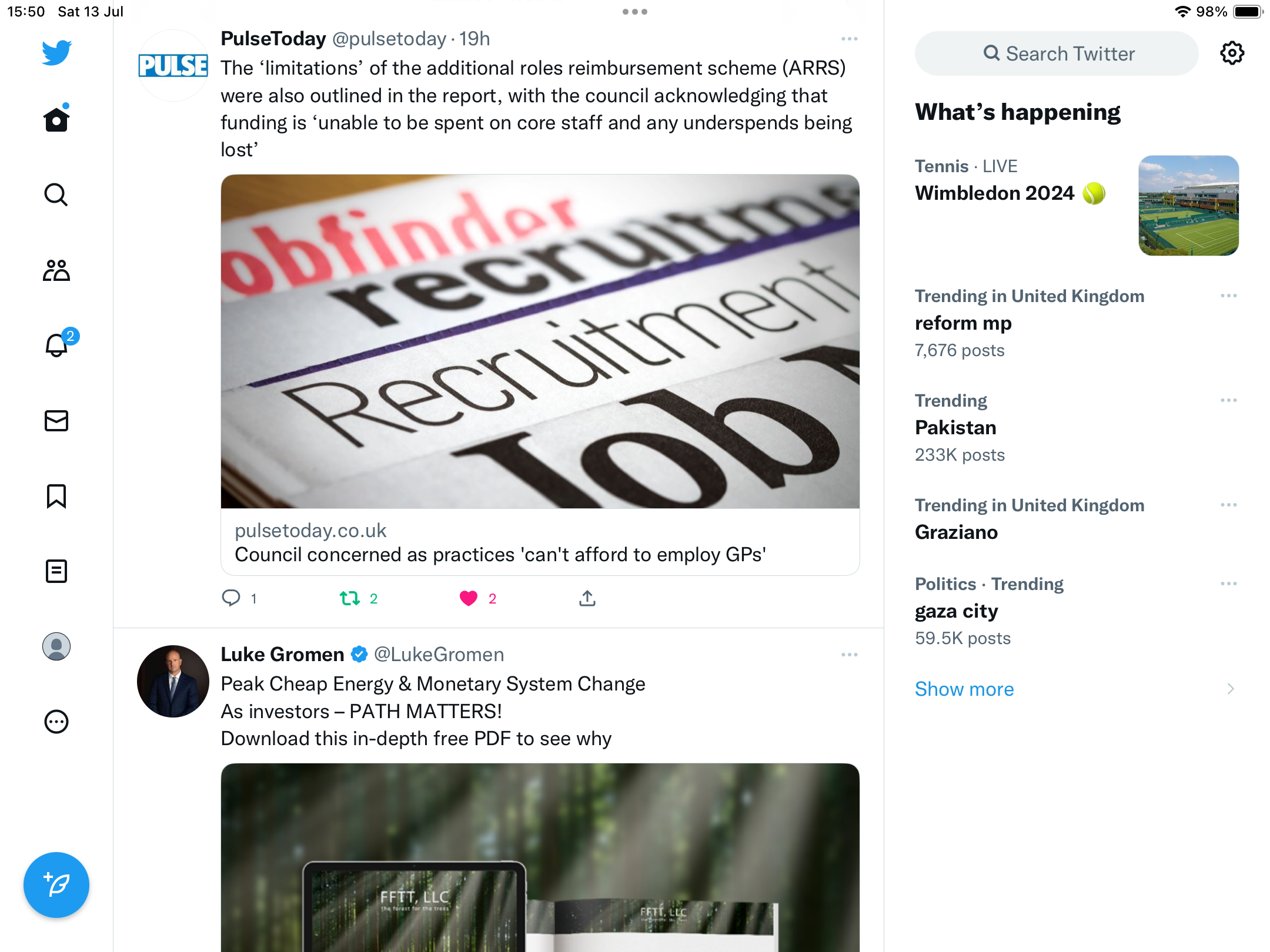
Task: Open the Bookmarks icon
Action: coord(56,496)
